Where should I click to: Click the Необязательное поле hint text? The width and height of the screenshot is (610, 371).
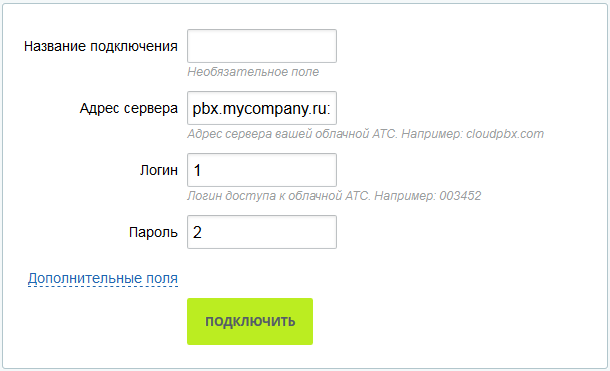(253, 72)
